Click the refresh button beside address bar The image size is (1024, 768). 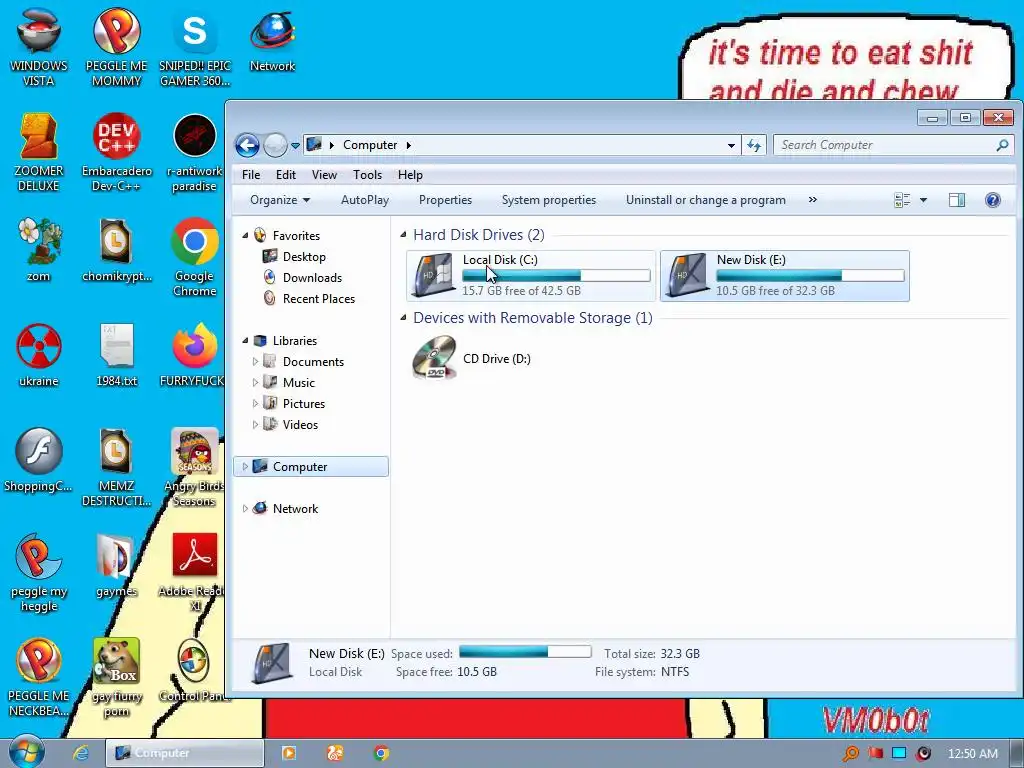[754, 145]
